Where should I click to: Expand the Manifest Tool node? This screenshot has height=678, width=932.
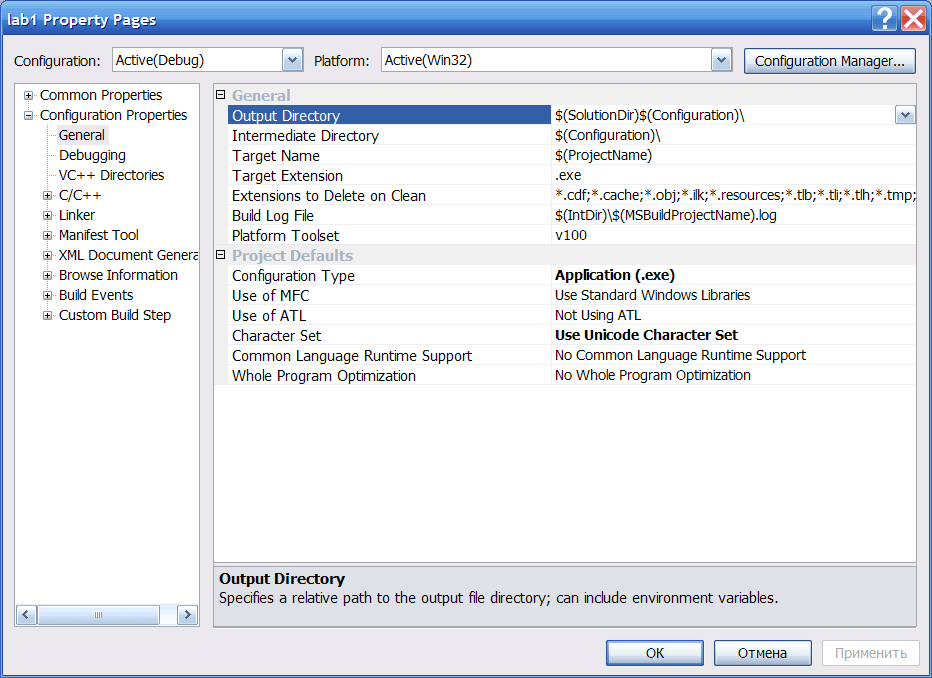pos(48,235)
